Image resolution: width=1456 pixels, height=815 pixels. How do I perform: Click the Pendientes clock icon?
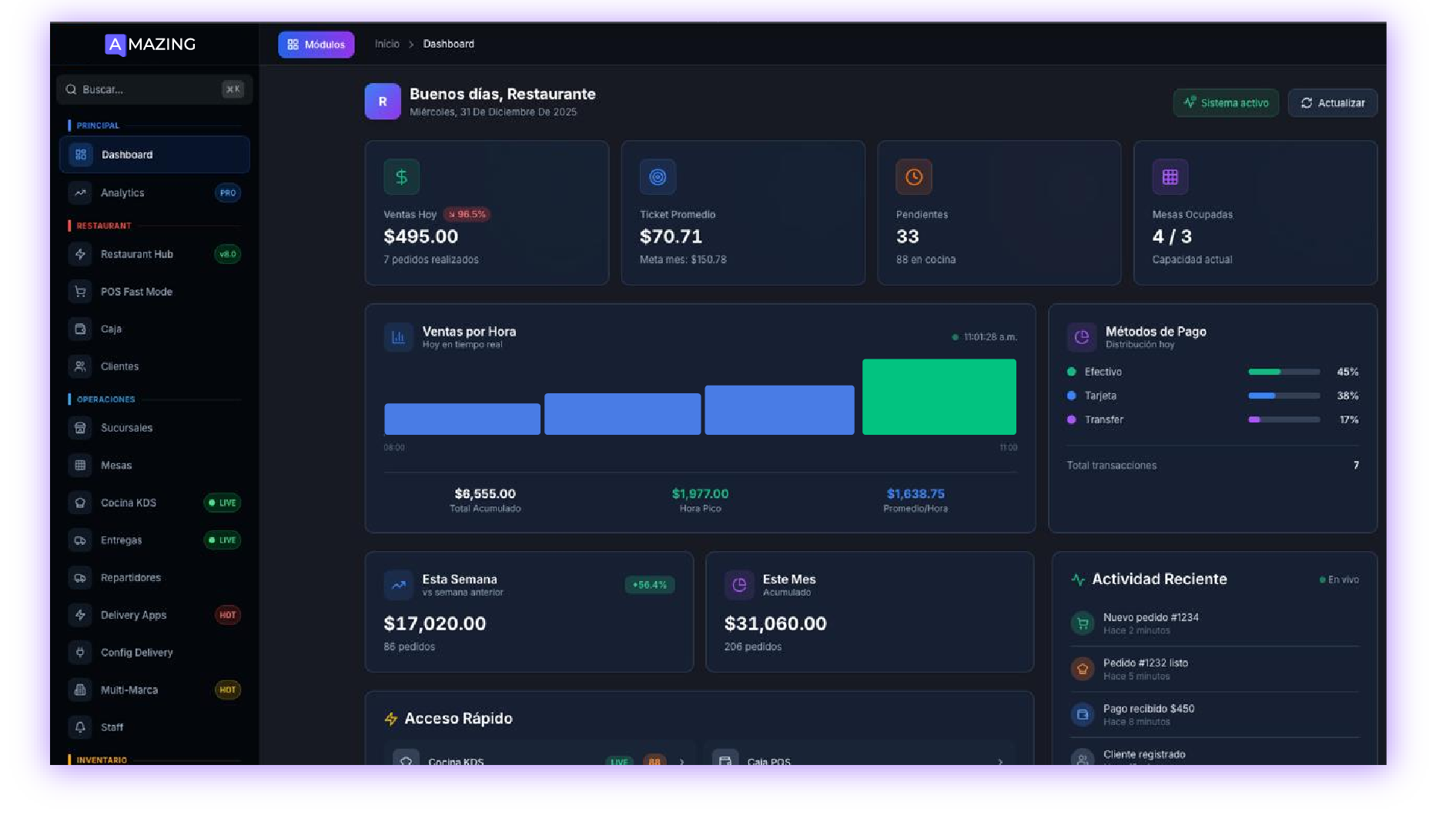[x=913, y=177]
